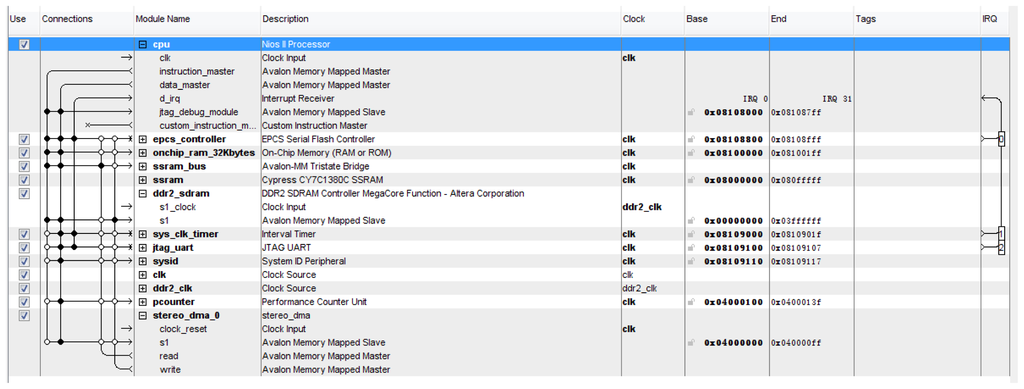This screenshot has width=1024, height=389.
Task: Click the end address 0x03ffffff
Action: click(795, 221)
